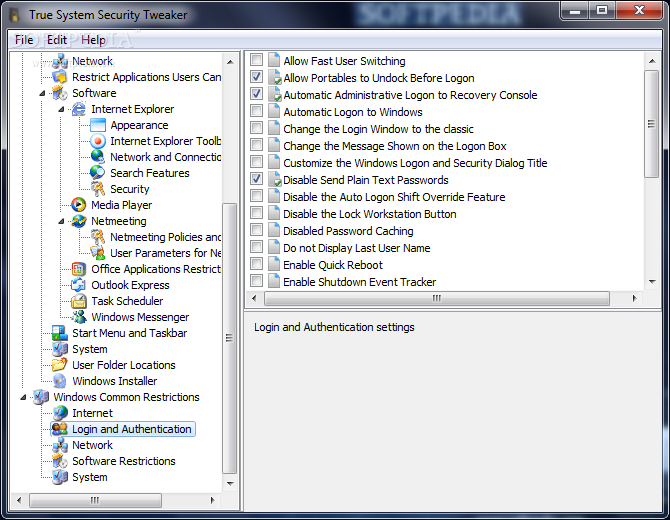
Task: Select 'Customize the Windows Logon and Security Dialog Title'
Action: 415,163
